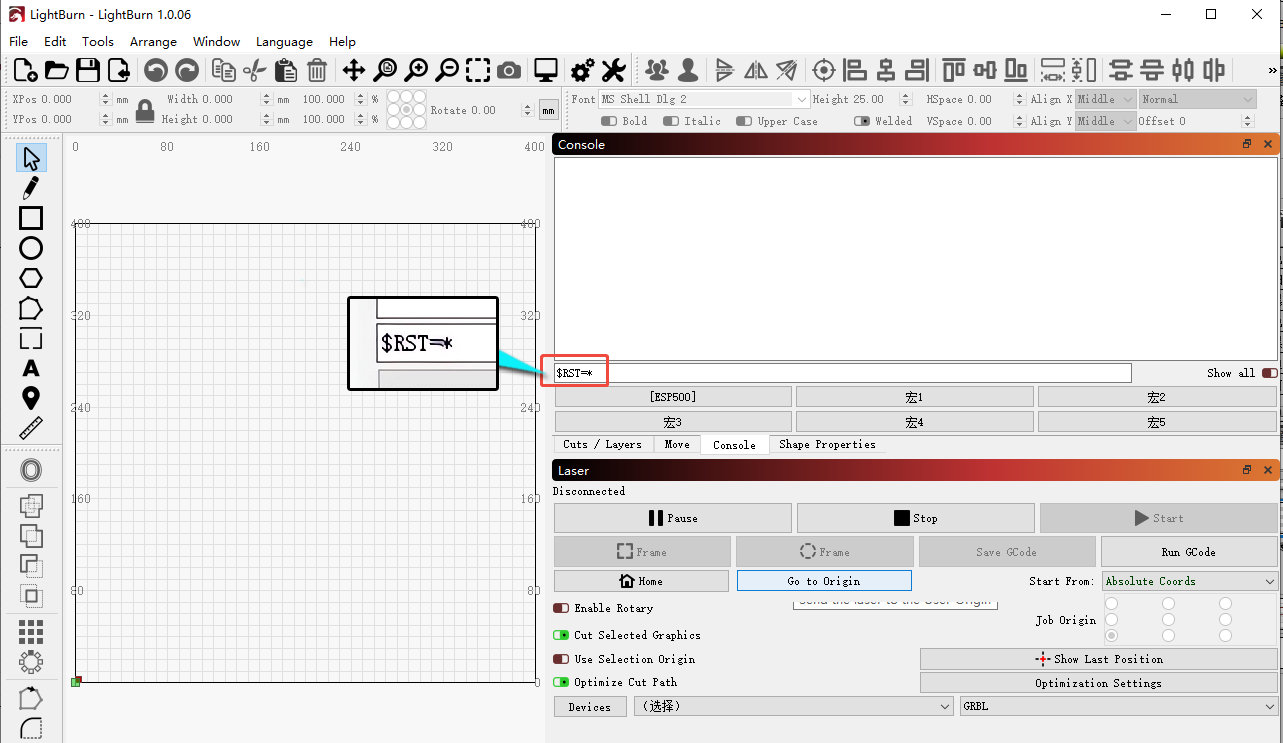Click the Home button
1283x743 pixels.
tap(641, 581)
